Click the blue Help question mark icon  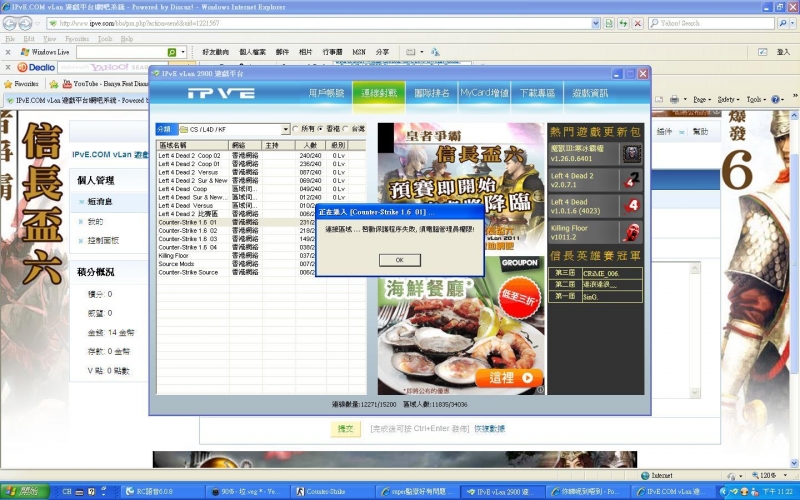click(775, 99)
